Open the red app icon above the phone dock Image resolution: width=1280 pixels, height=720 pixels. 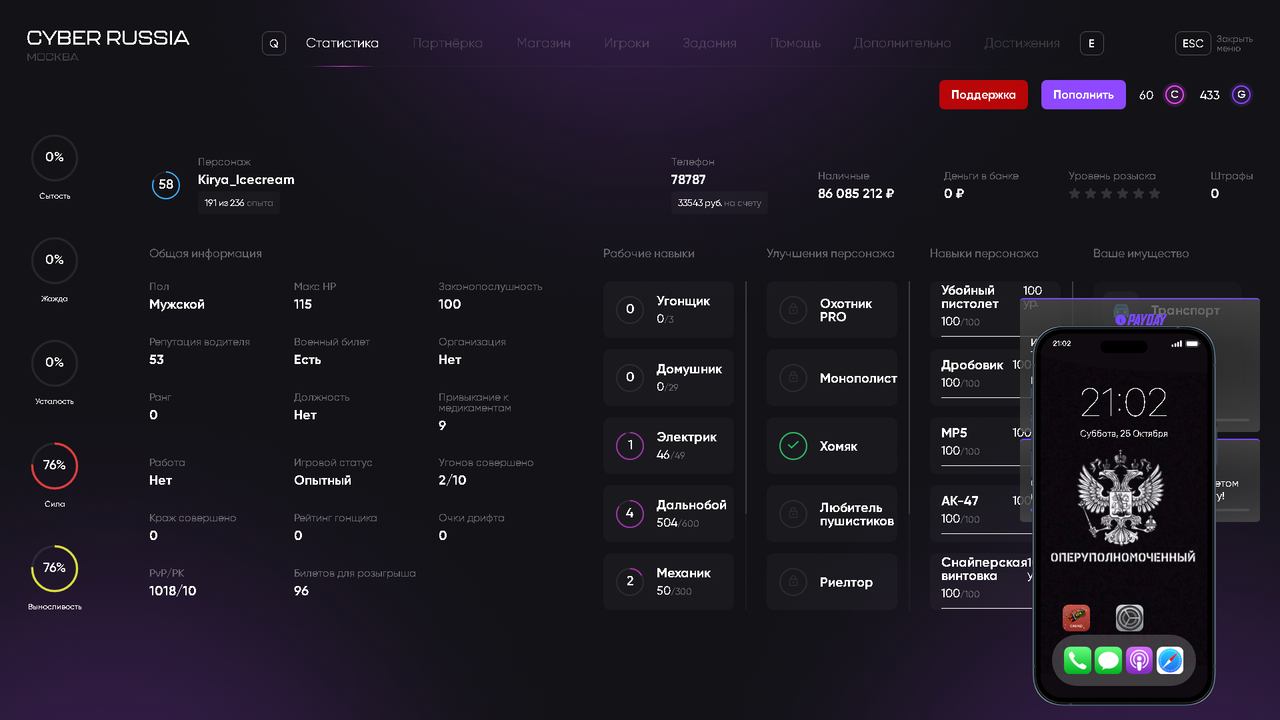click(x=1076, y=618)
